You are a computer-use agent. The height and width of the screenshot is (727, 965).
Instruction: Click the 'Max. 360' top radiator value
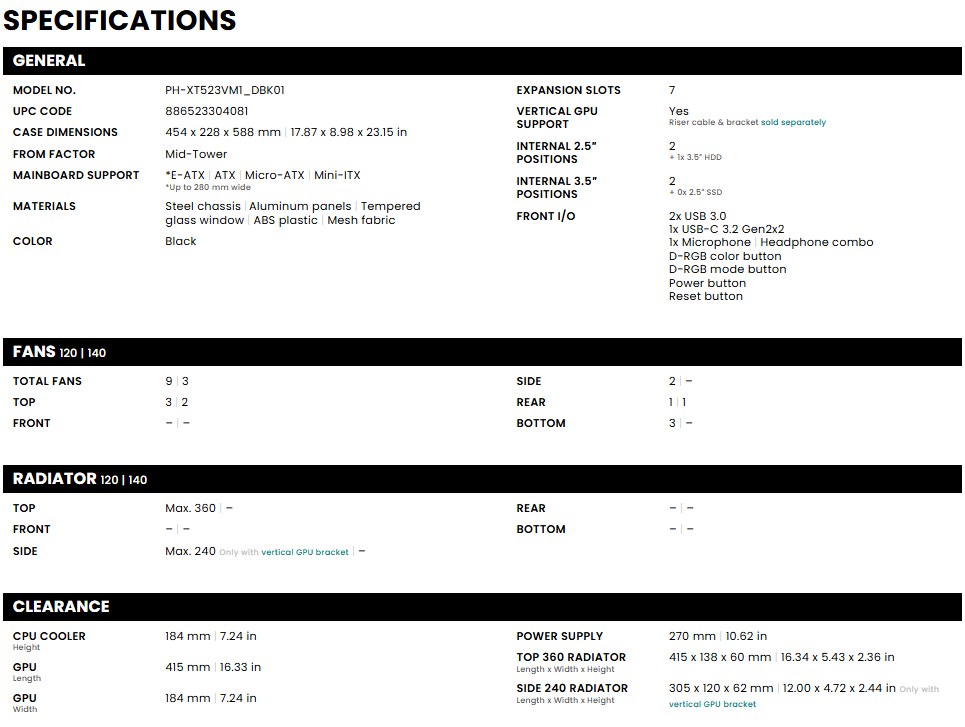tap(190, 508)
